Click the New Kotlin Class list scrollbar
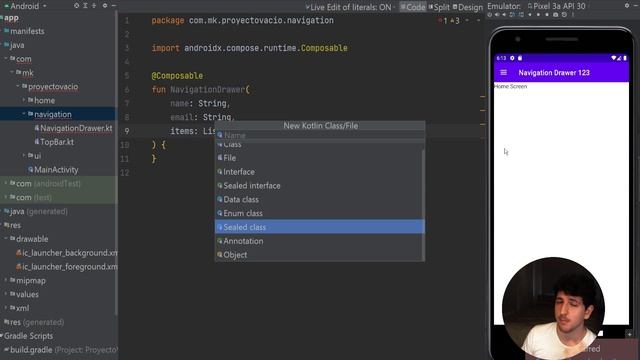The width and height of the screenshot is (640, 360). (x=423, y=204)
